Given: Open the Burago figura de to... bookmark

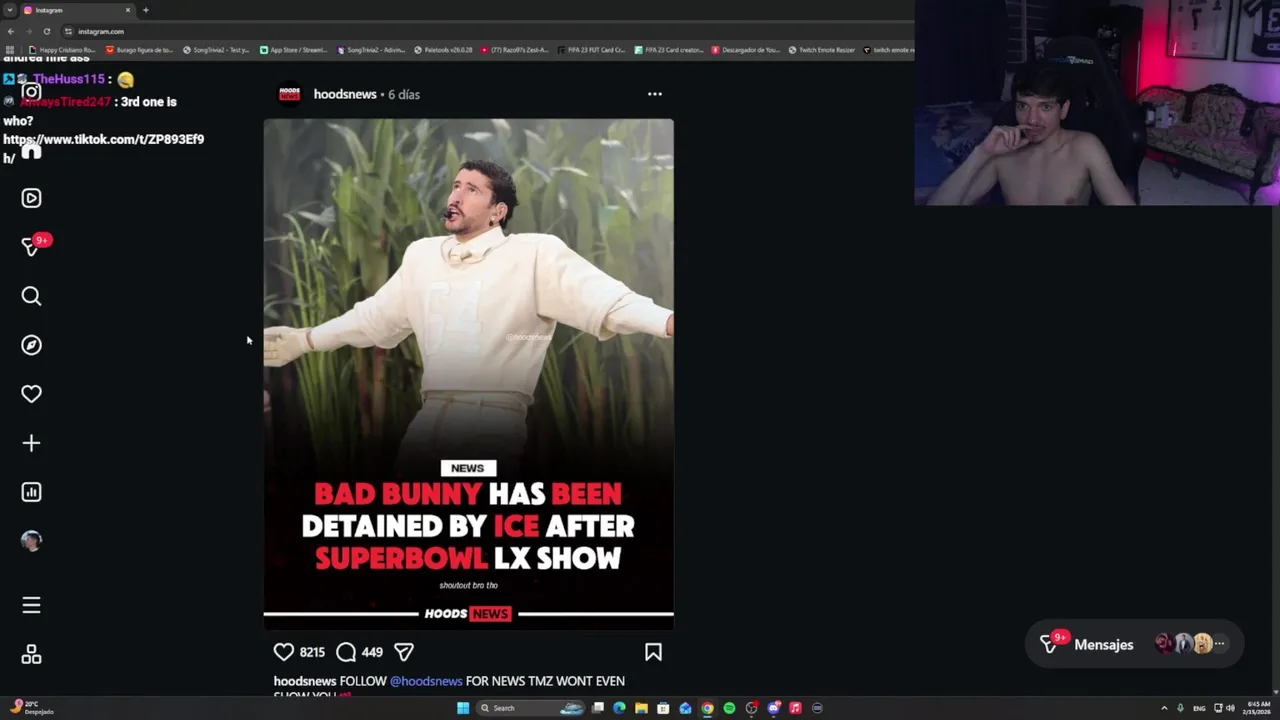Looking at the screenshot, I should 139,50.
